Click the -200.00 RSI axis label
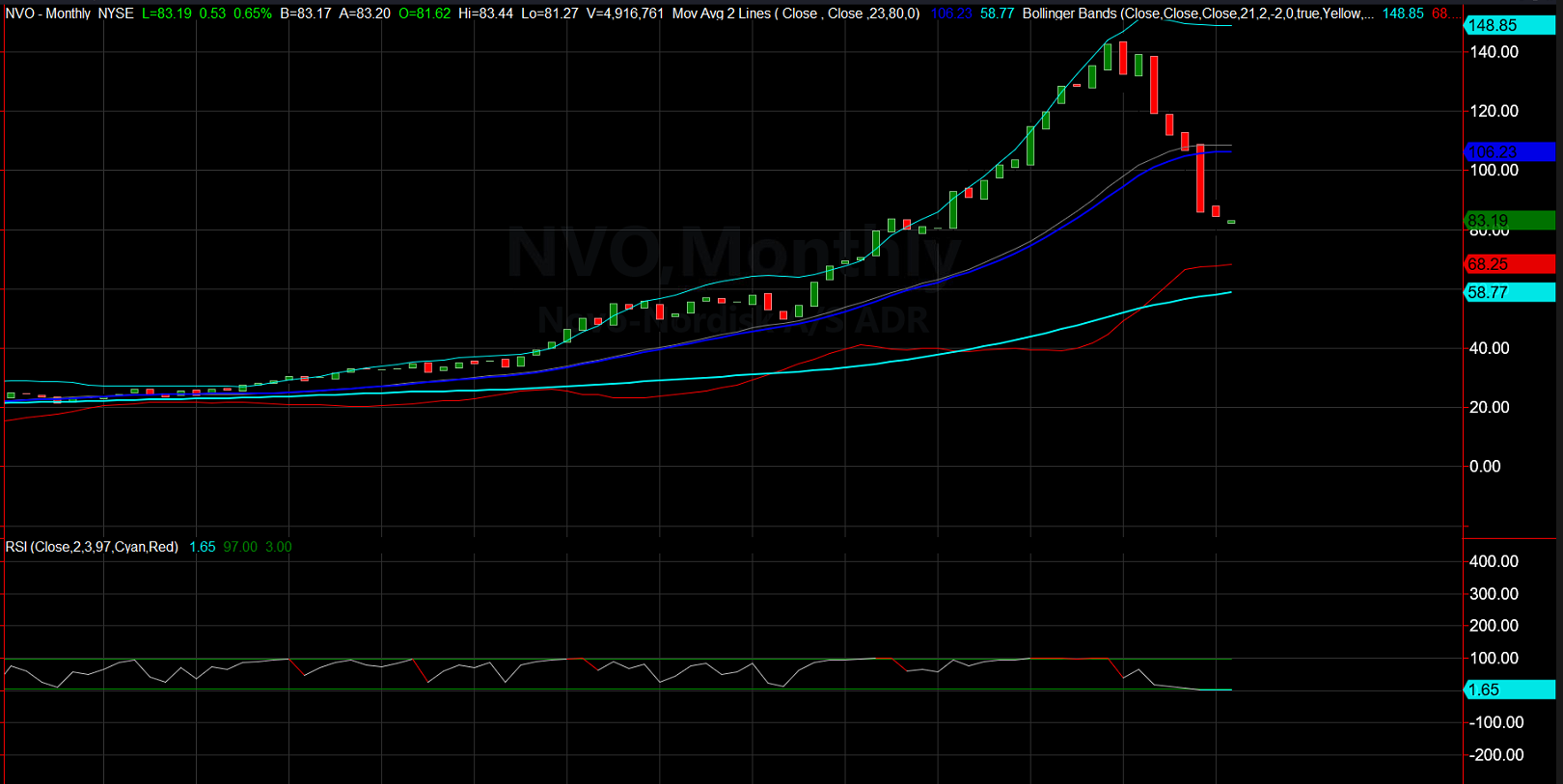 click(x=1496, y=755)
